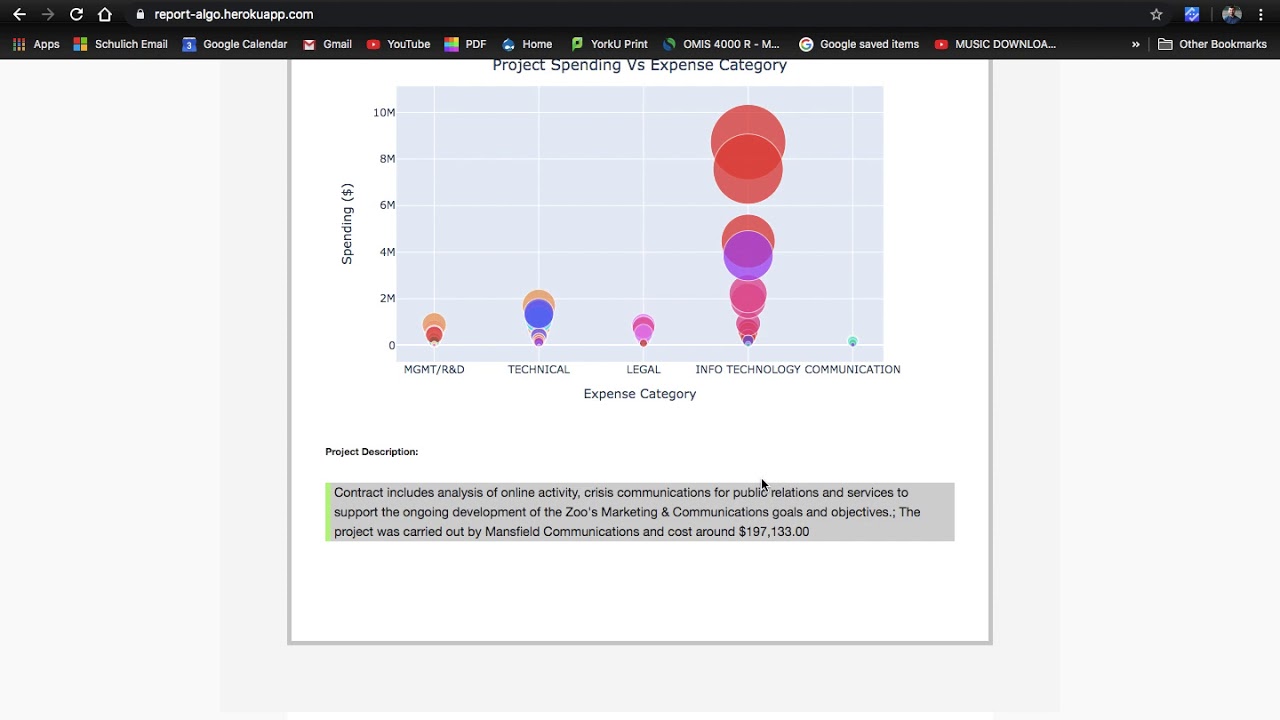The height and width of the screenshot is (720, 1280).
Task: Open the MUSIC DOWNLOA... bookmark
Action: (x=995, y=44)
